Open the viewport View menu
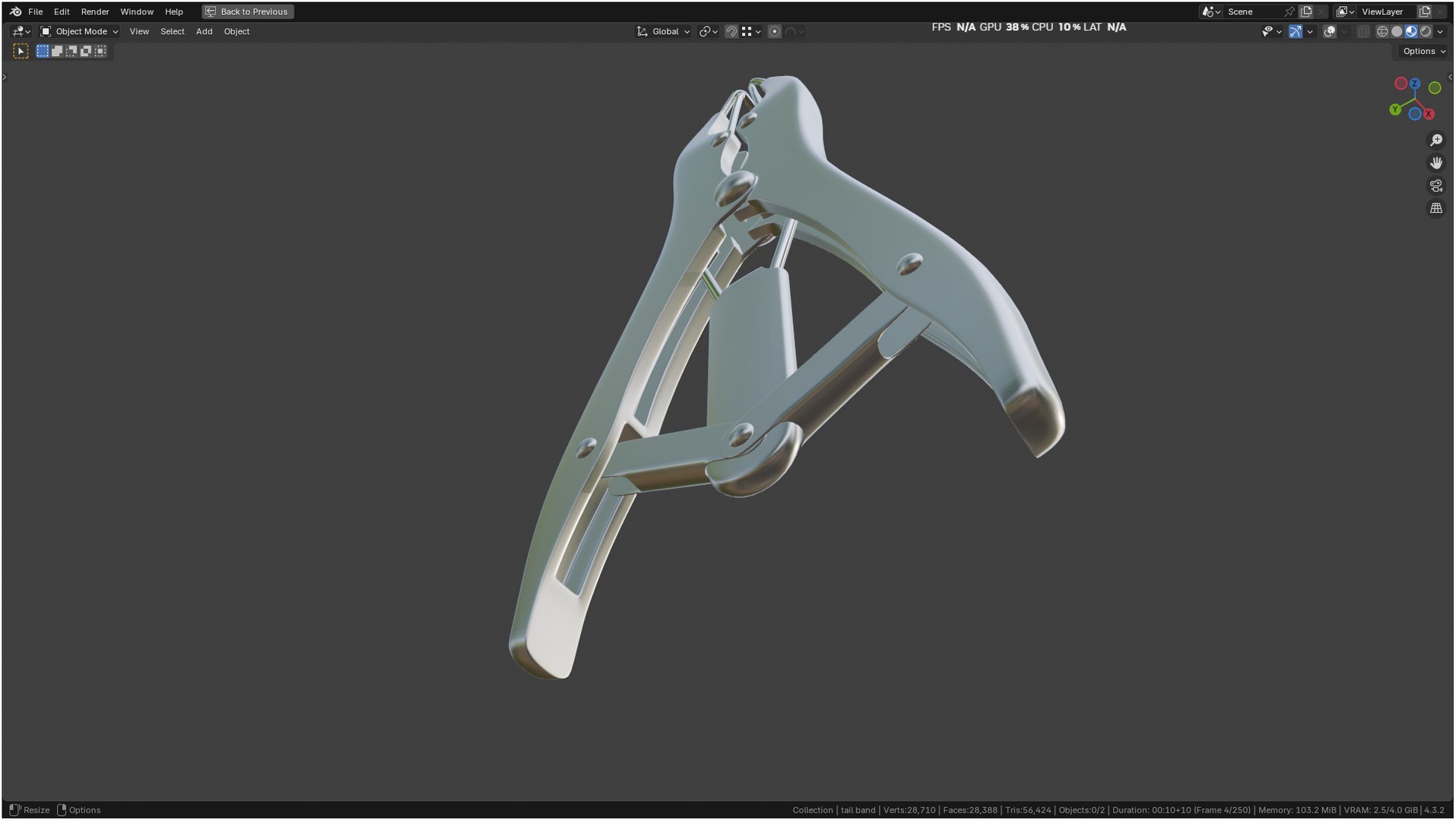Screen dimensions: 1456x821 (x=139, y=31)
